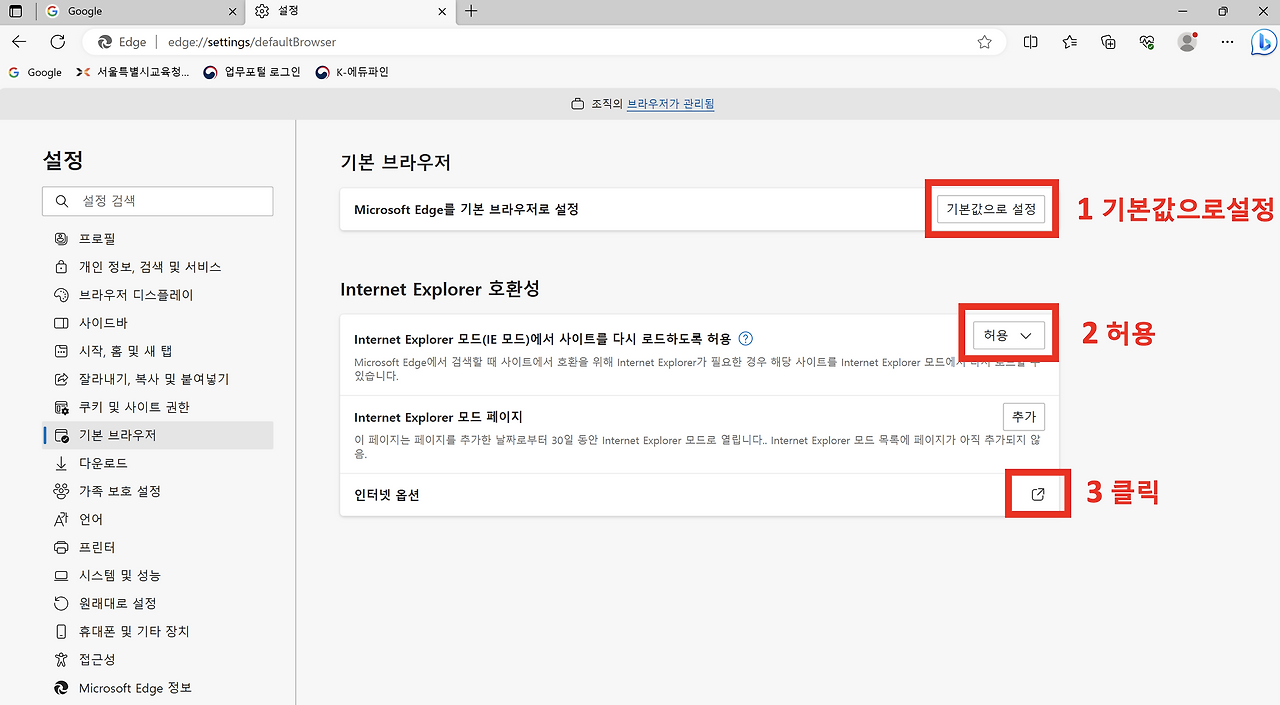Open 다운로드 settings section
This screenshot has width=1280, height=705.
(158, 463)
